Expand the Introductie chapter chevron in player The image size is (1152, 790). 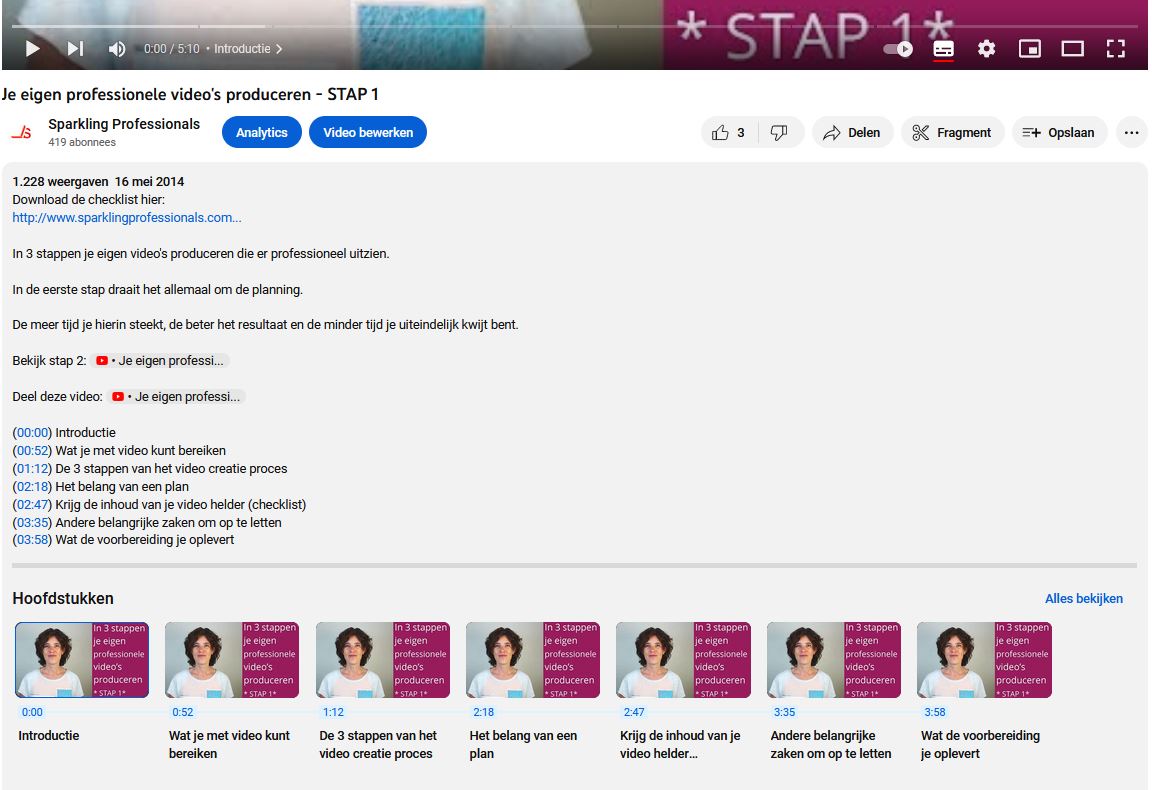pyautogui.click(x=279, y=48)
